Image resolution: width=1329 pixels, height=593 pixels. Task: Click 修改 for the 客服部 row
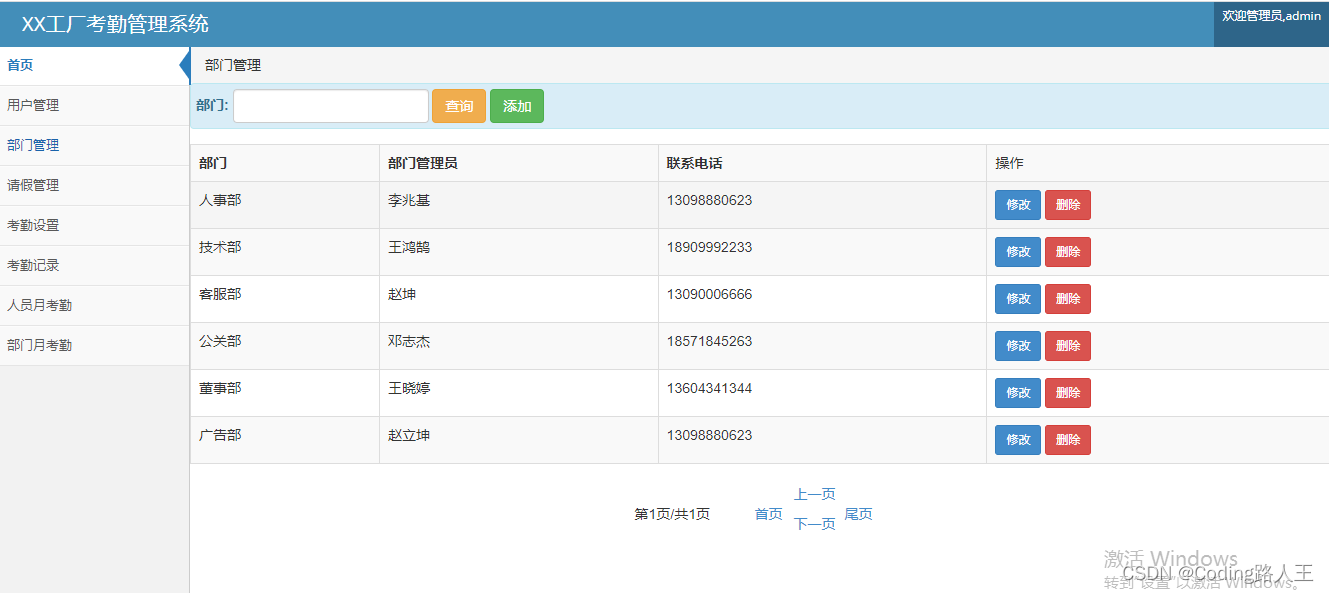[1017, 298]
